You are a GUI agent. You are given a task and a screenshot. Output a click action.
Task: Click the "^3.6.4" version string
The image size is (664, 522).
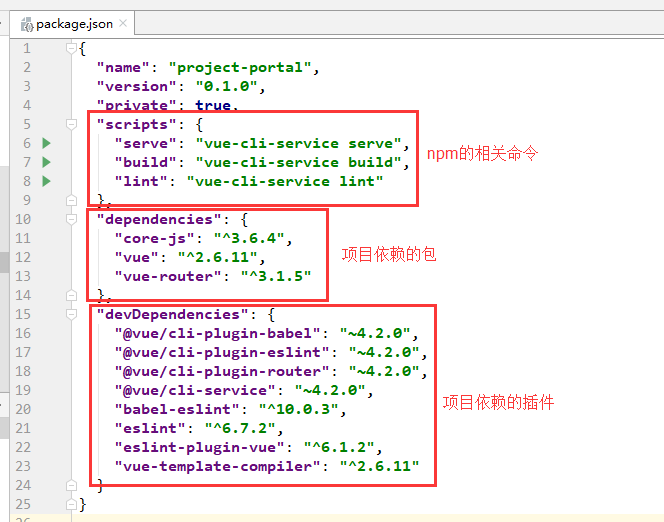[249, 238]
